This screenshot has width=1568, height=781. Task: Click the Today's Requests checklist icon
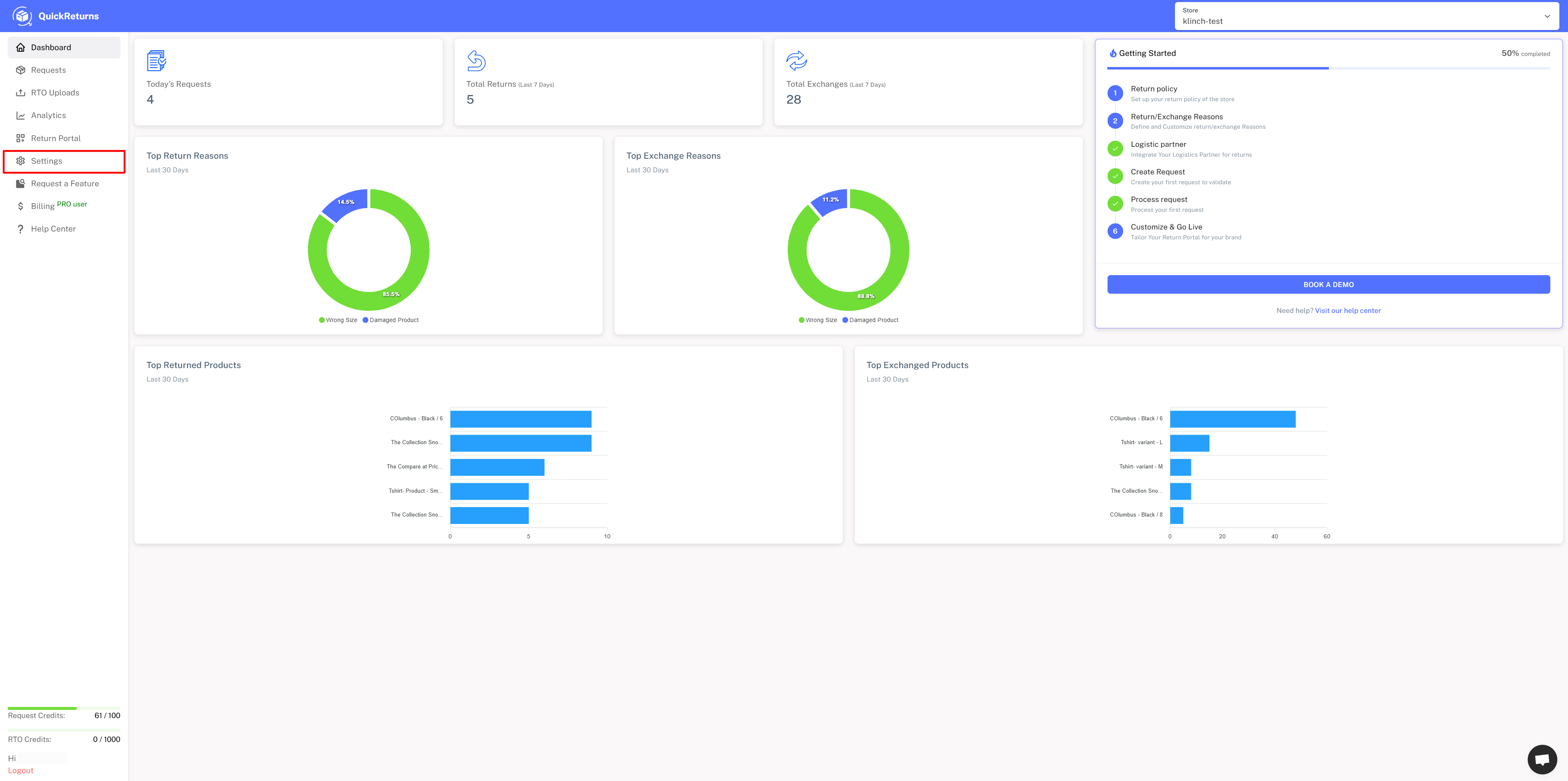(x=157, y=61)
